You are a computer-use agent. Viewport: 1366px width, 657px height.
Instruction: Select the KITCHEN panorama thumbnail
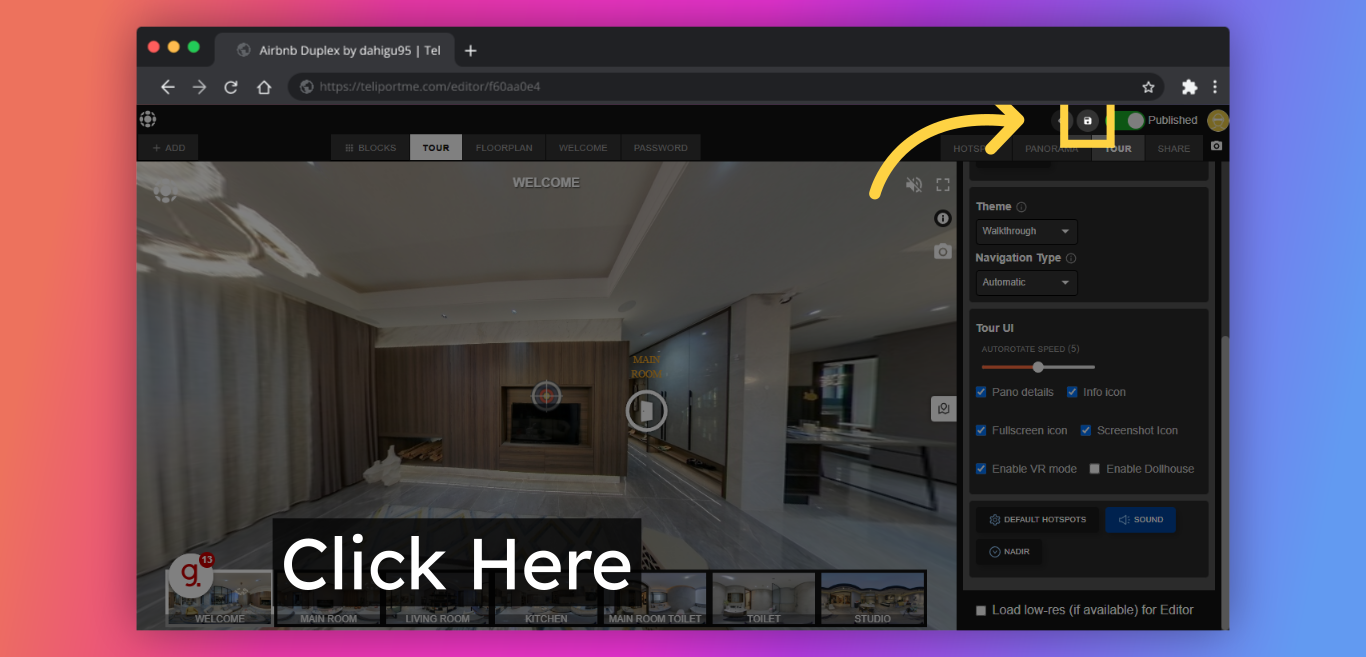click(546, 598)
